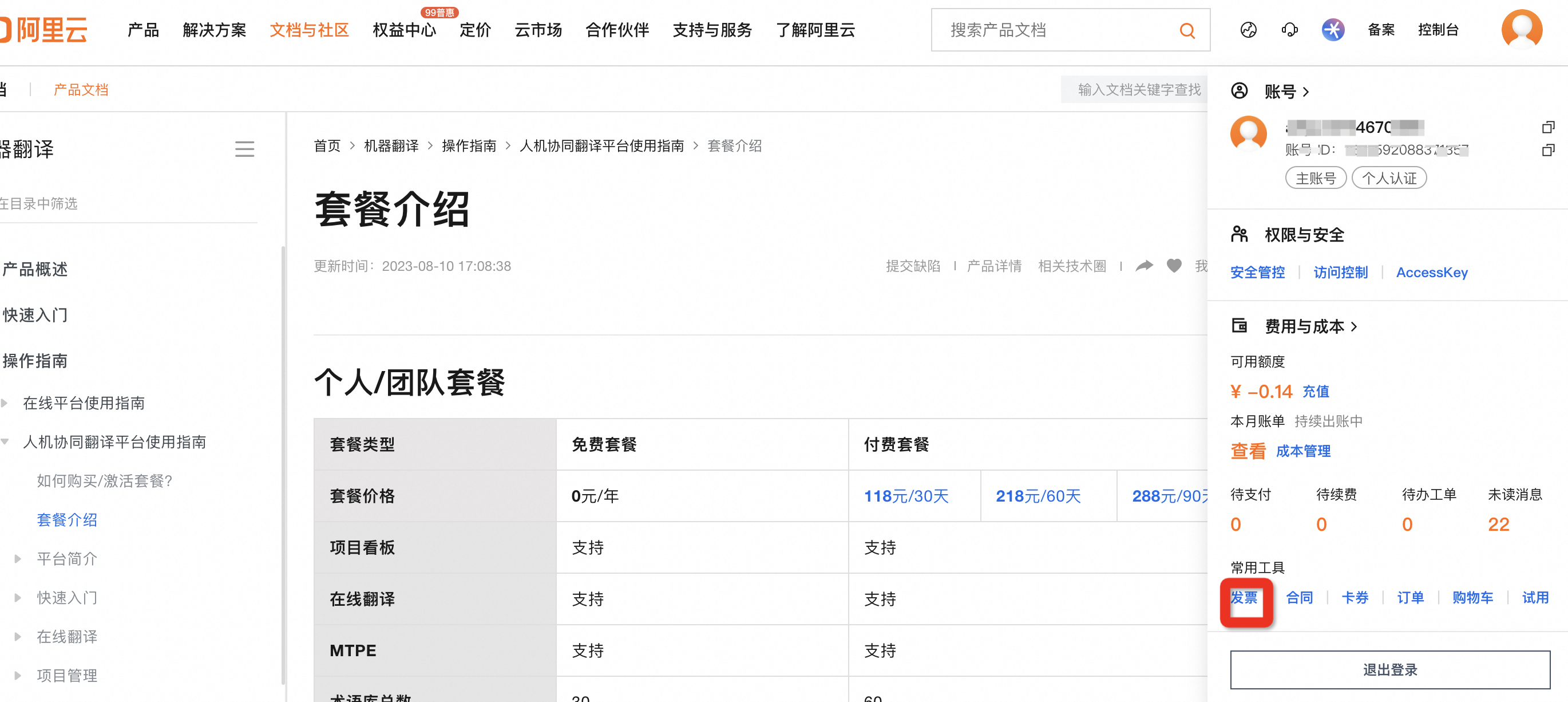
Task: Open 合同 contract tool link
Action: 1299,597
